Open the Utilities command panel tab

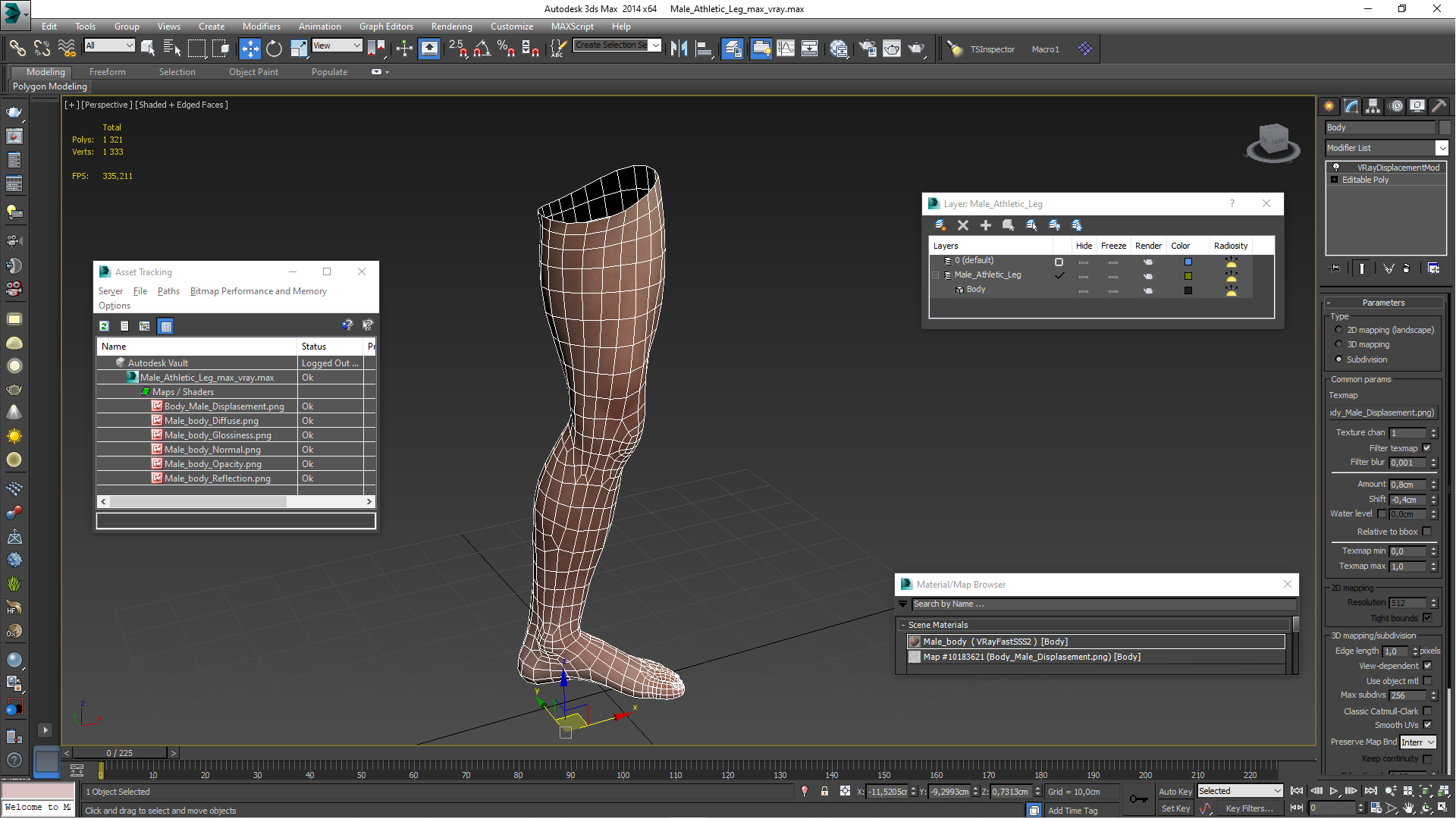pyautogui.click(x=1439, y=106)
